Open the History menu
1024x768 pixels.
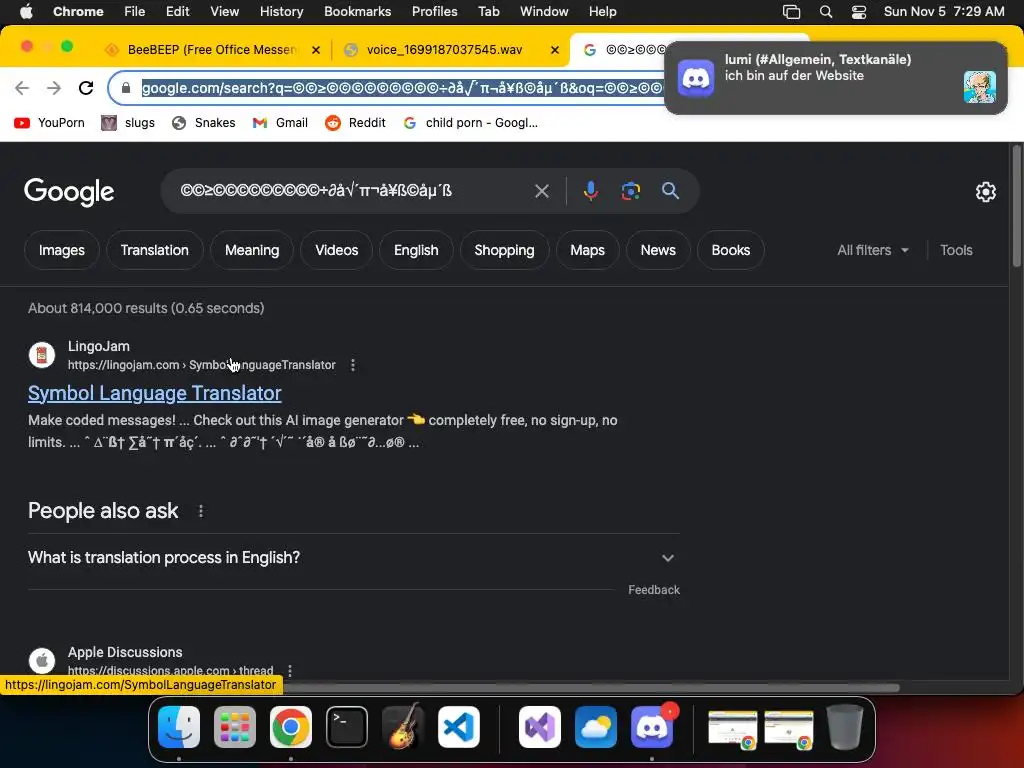[x=281, y=12]
